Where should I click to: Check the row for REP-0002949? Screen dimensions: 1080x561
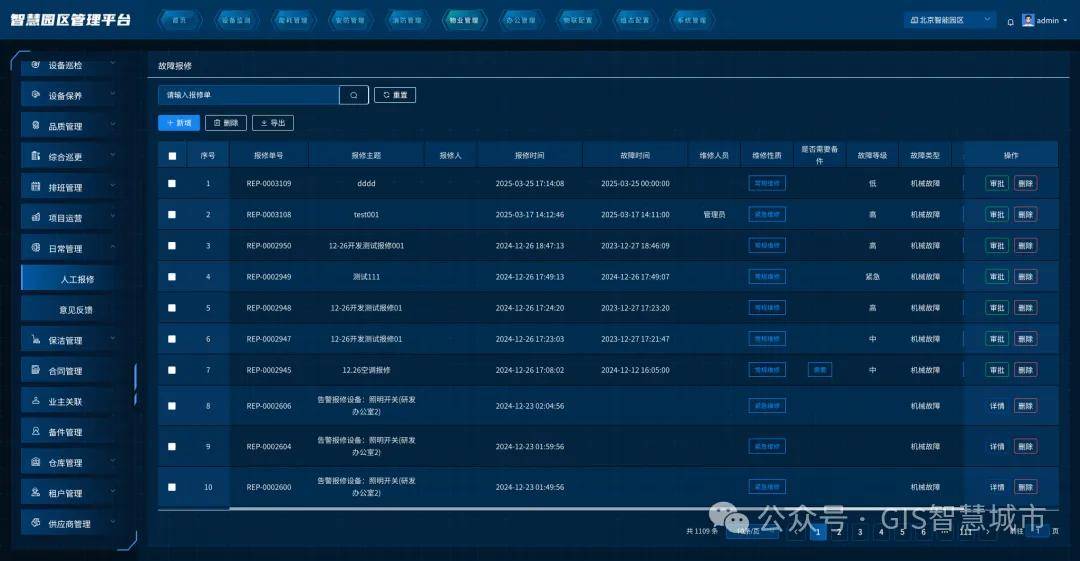172,276
